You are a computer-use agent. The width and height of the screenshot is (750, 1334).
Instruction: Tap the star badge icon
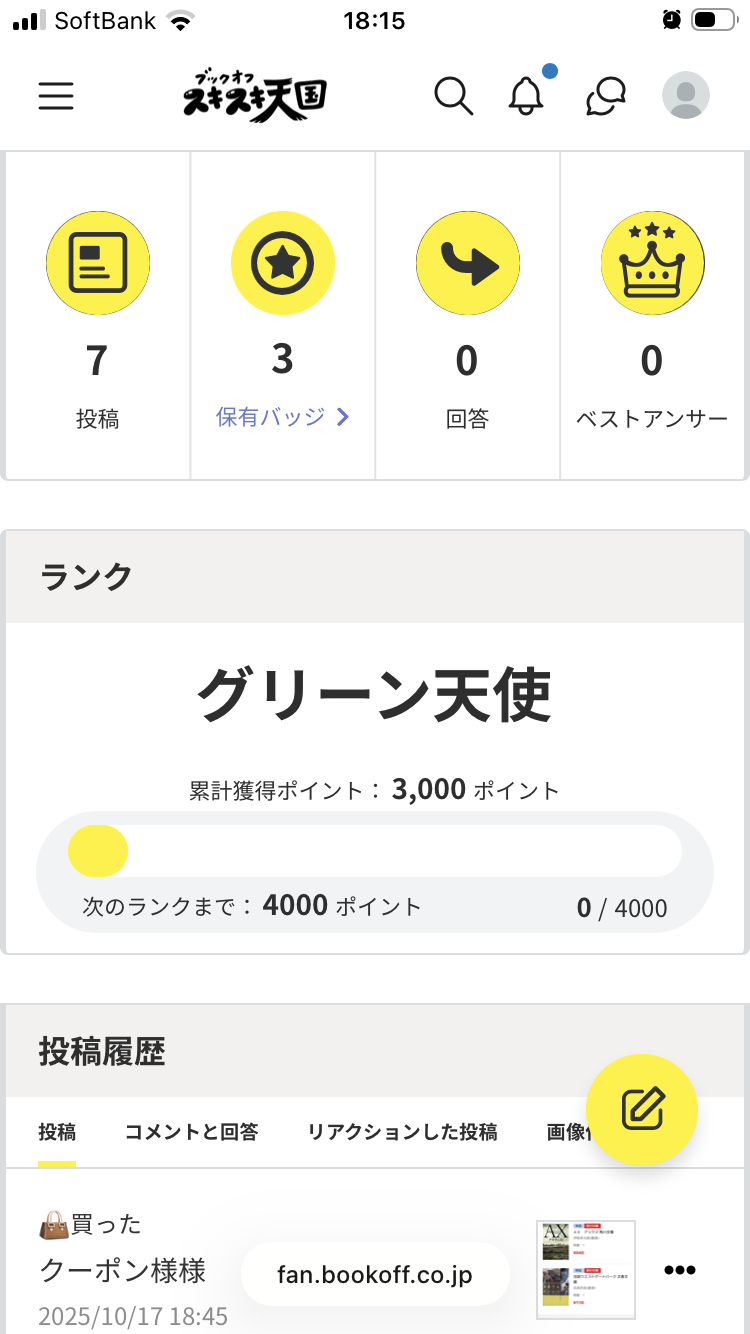[283, 263]
